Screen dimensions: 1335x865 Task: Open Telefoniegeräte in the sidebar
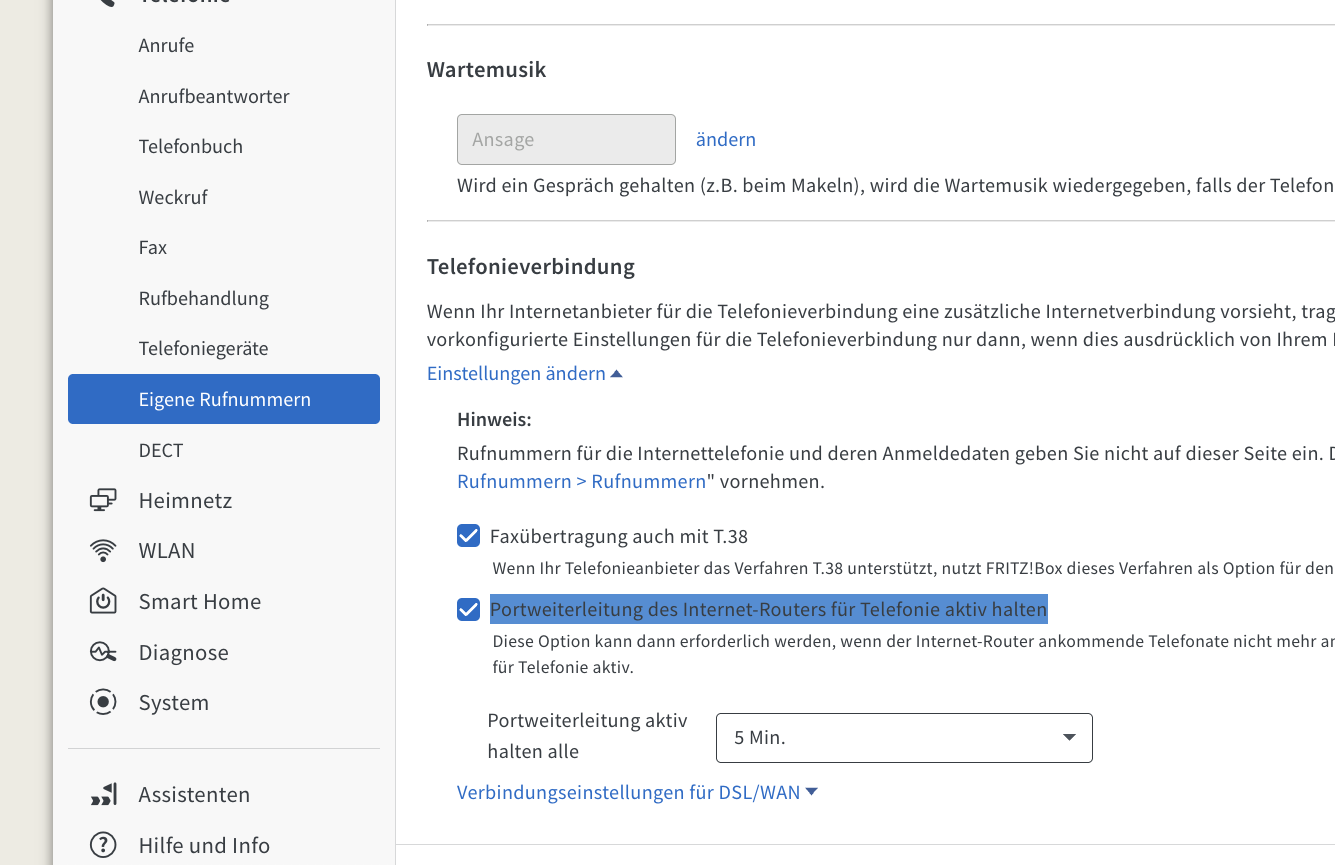coord(204,349)
